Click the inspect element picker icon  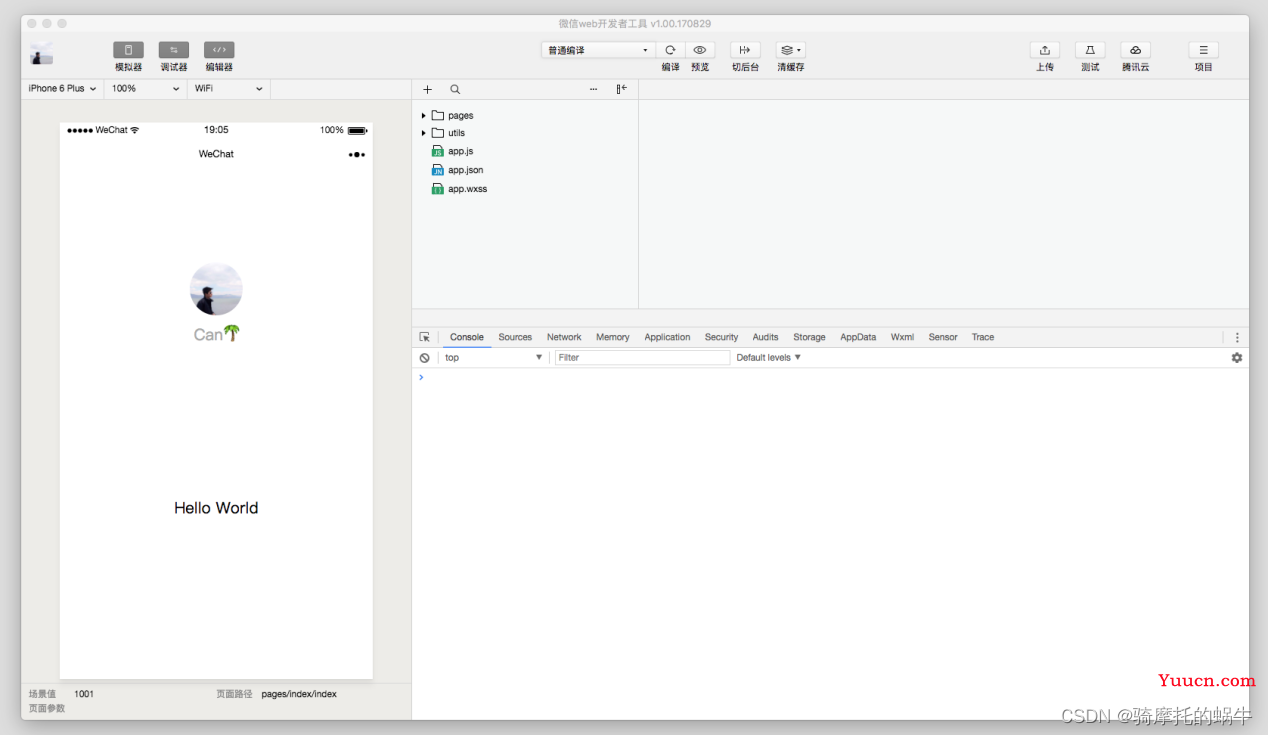click(x=425, y=337)
